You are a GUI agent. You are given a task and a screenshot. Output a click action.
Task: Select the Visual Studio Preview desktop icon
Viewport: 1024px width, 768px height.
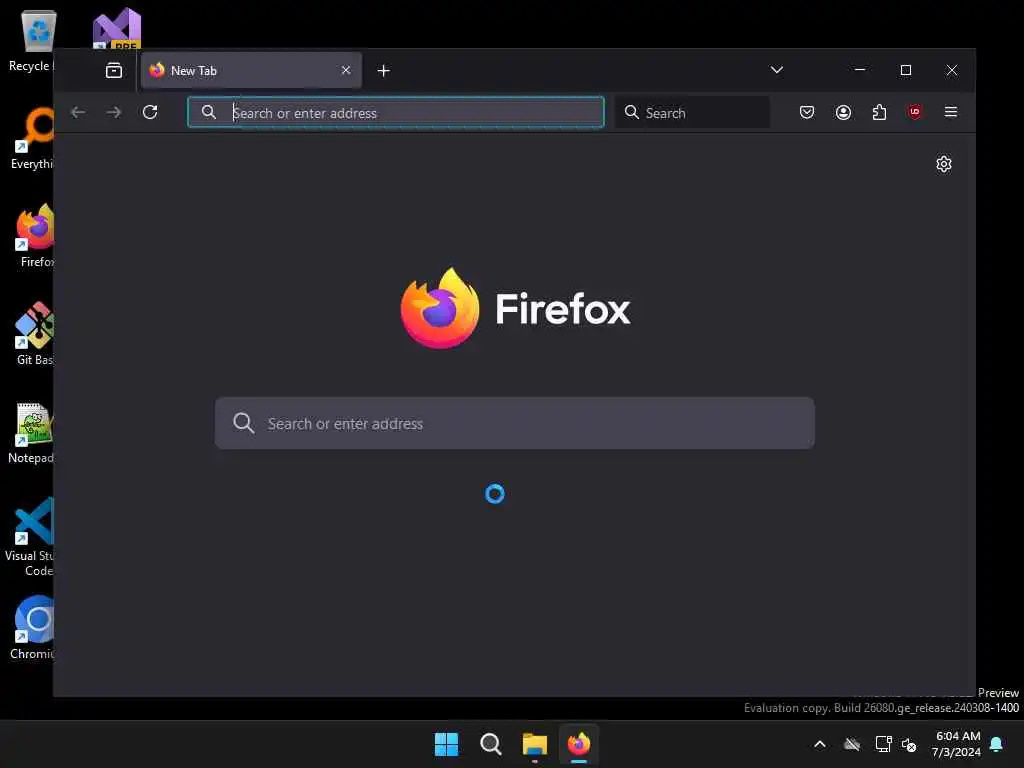point(117,29)
